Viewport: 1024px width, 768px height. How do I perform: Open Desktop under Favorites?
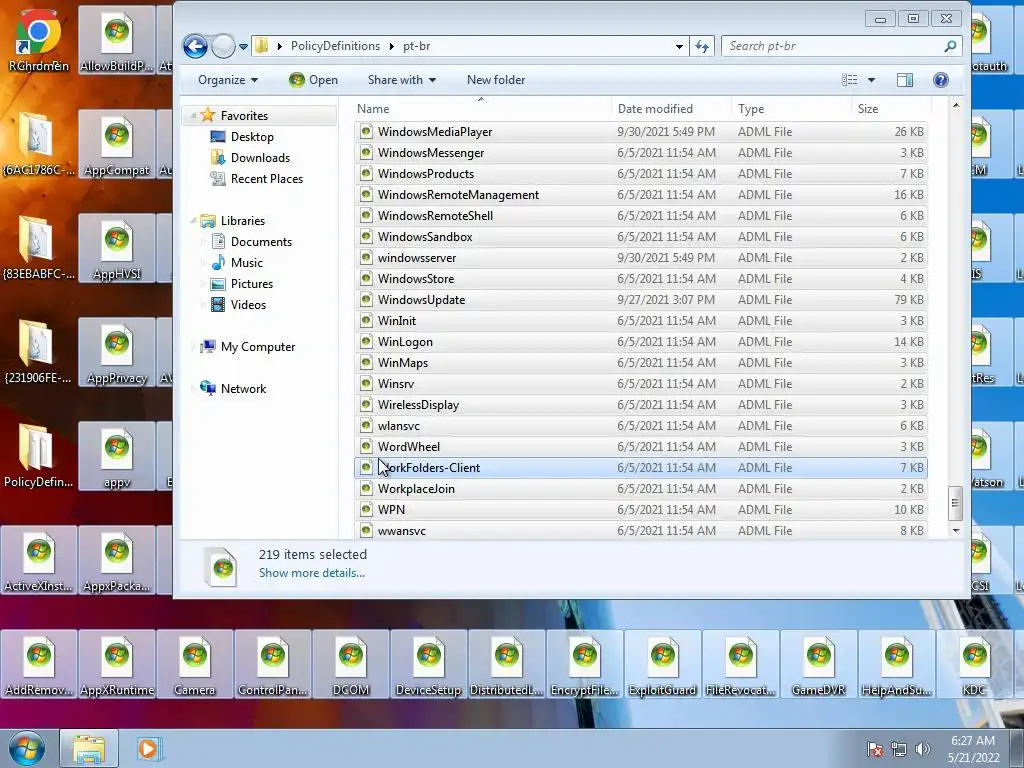coord(251,136)
